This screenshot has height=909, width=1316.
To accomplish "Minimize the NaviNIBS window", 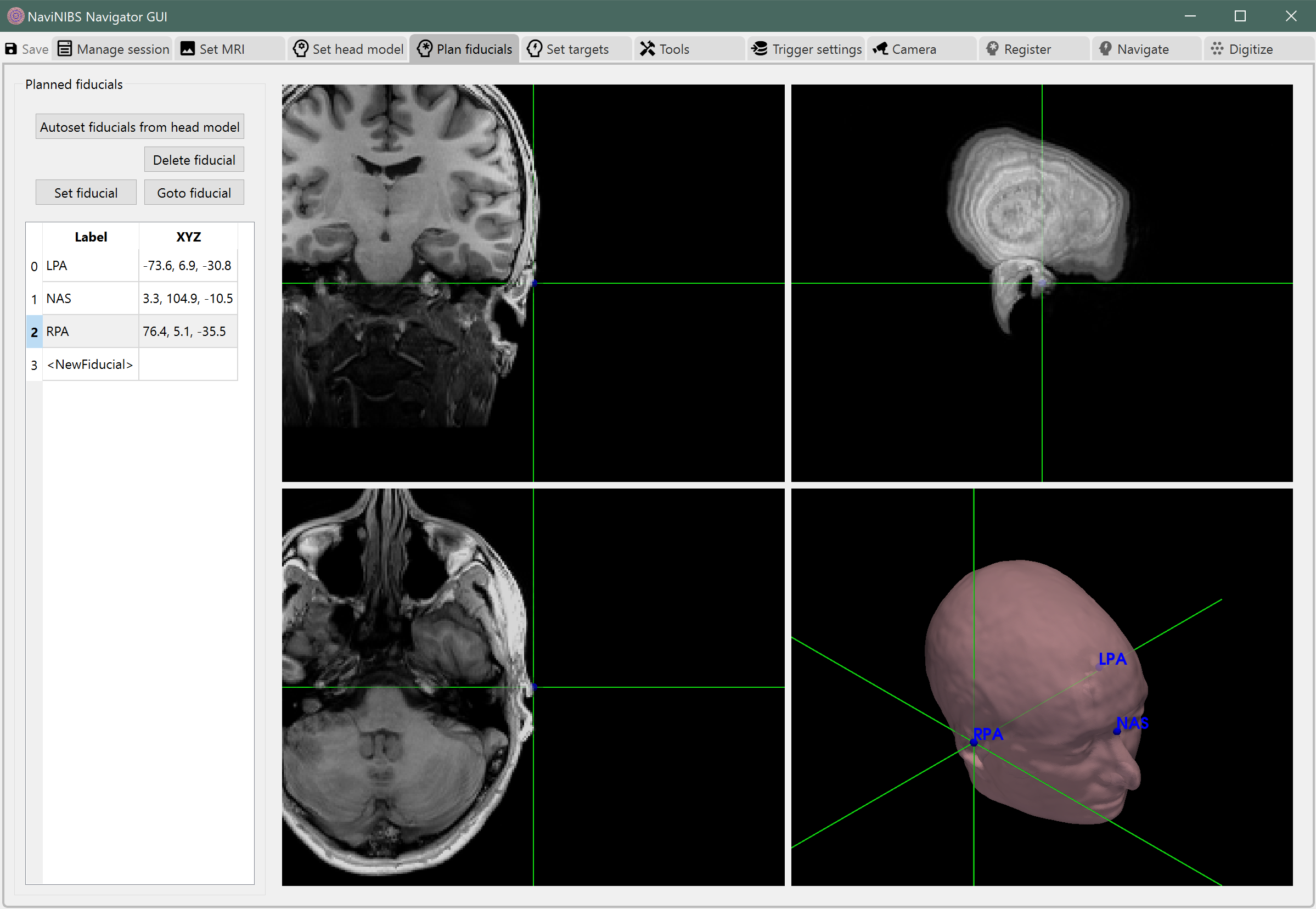I will pos(1190,16).
